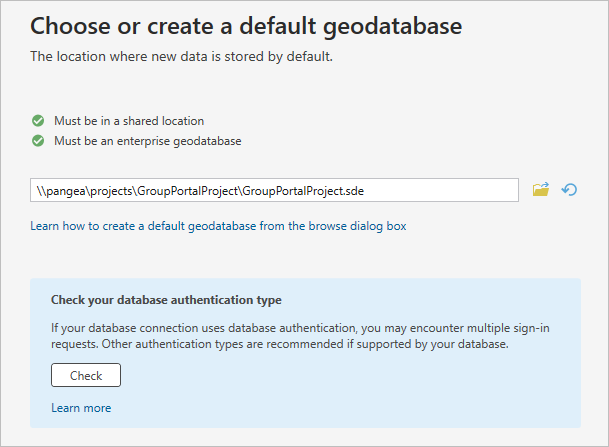Click green checkmark beside enterprise geodatabase requirement

pyautogui.click(x=38, y=141)
